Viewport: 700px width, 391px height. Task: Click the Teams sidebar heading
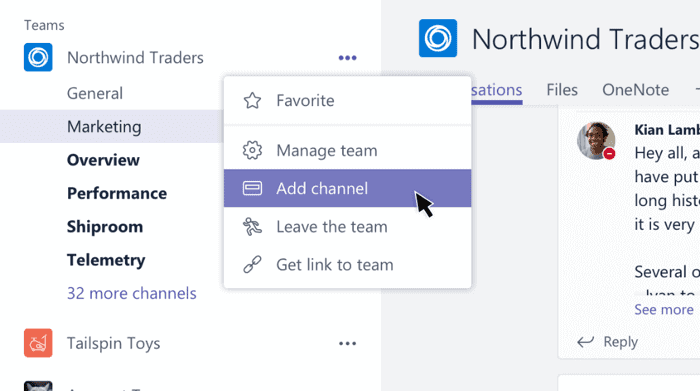pos(44,25)
